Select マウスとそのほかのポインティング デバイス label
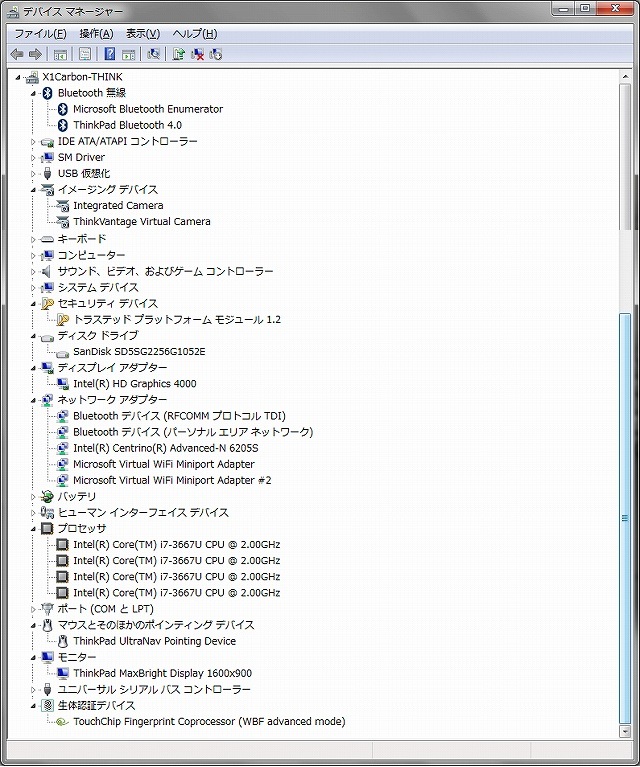The height and width of the screenshot is (767, 640). click(x=156, y=625)
